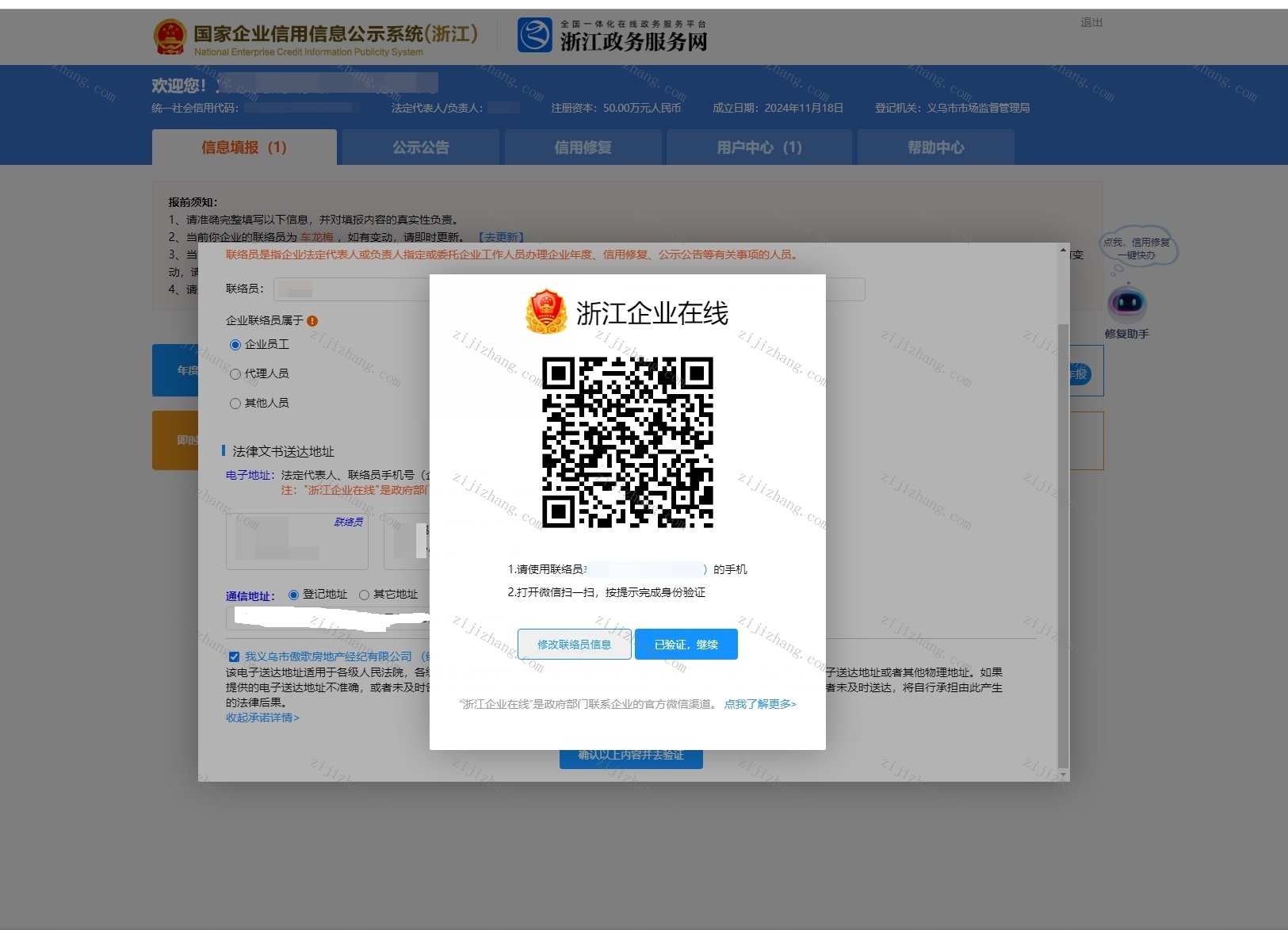This screenshot has width=1288, height=930.
Task: Click the 修改联络员信息 button
Action: pyautogui.click(x=575, y=645)
